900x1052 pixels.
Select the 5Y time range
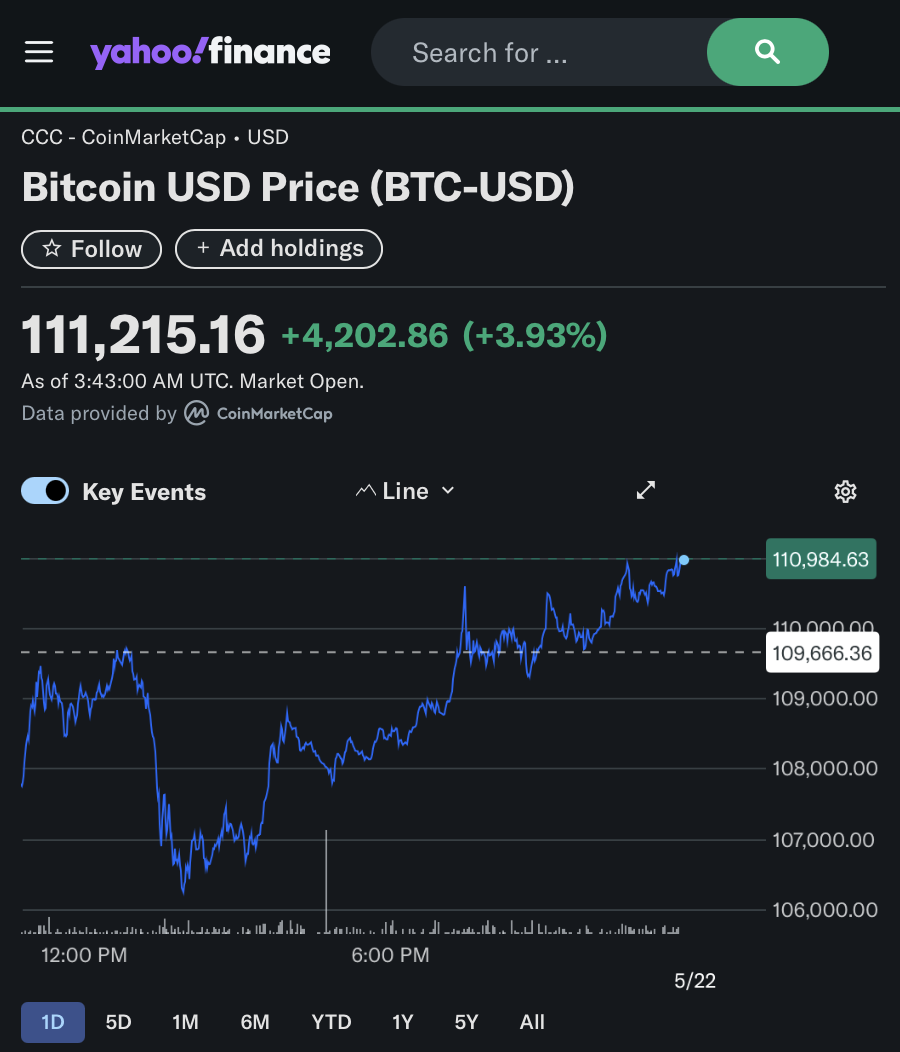point(466,1022)
